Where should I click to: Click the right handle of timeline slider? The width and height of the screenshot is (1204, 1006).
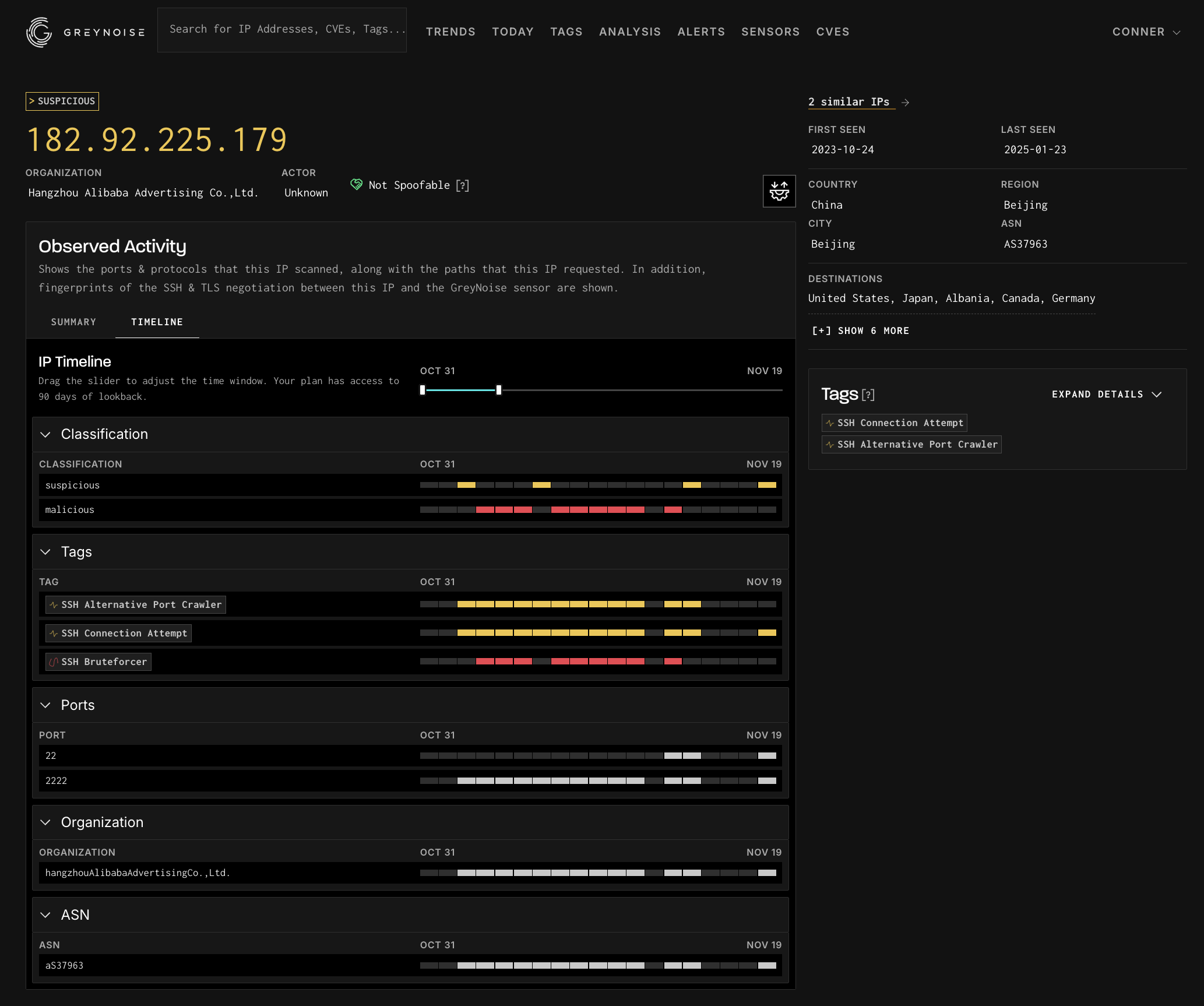coord(499,391)
